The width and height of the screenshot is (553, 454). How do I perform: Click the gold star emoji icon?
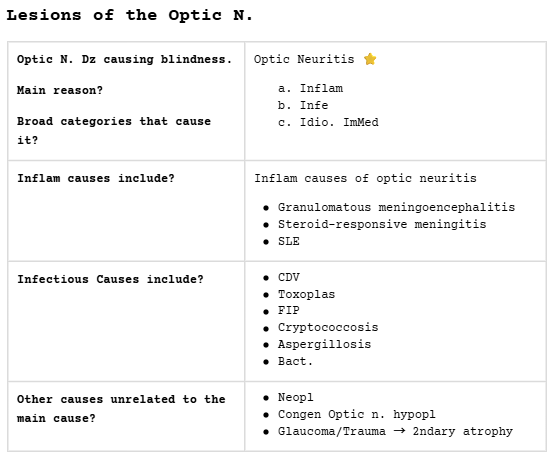(x=370, y=59)
